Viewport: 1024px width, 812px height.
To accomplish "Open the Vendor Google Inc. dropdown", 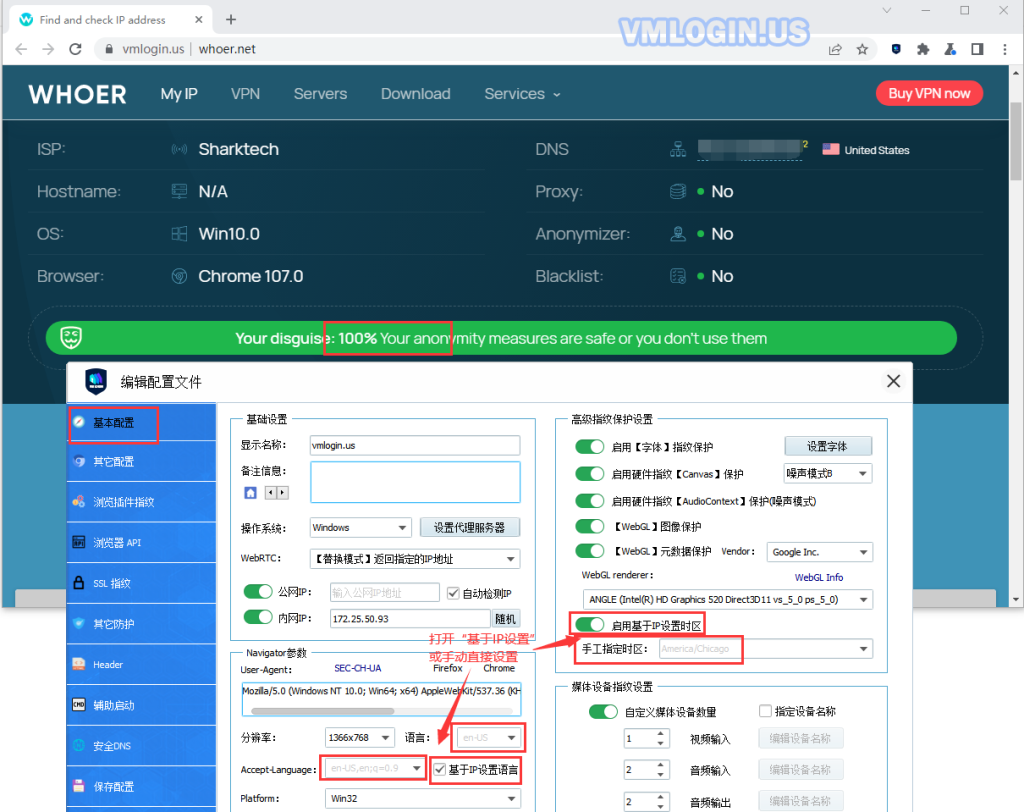I will [820, 552].
